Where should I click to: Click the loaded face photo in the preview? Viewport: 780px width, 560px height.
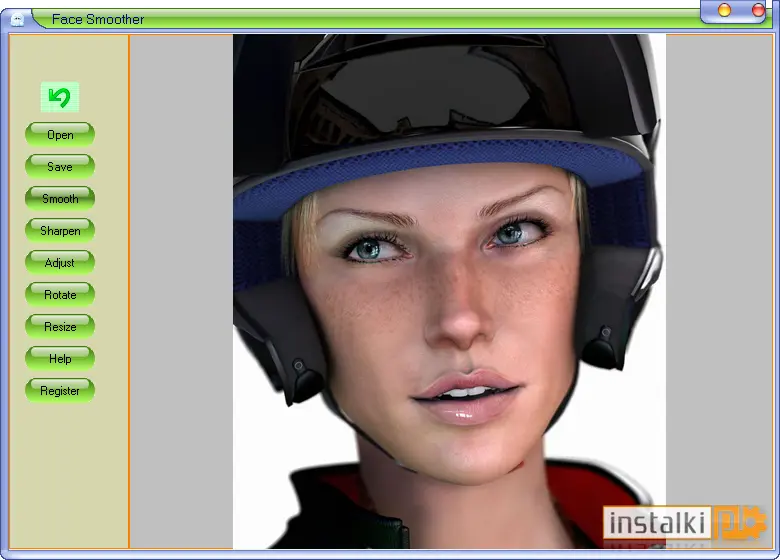click(x=449, y=291)
